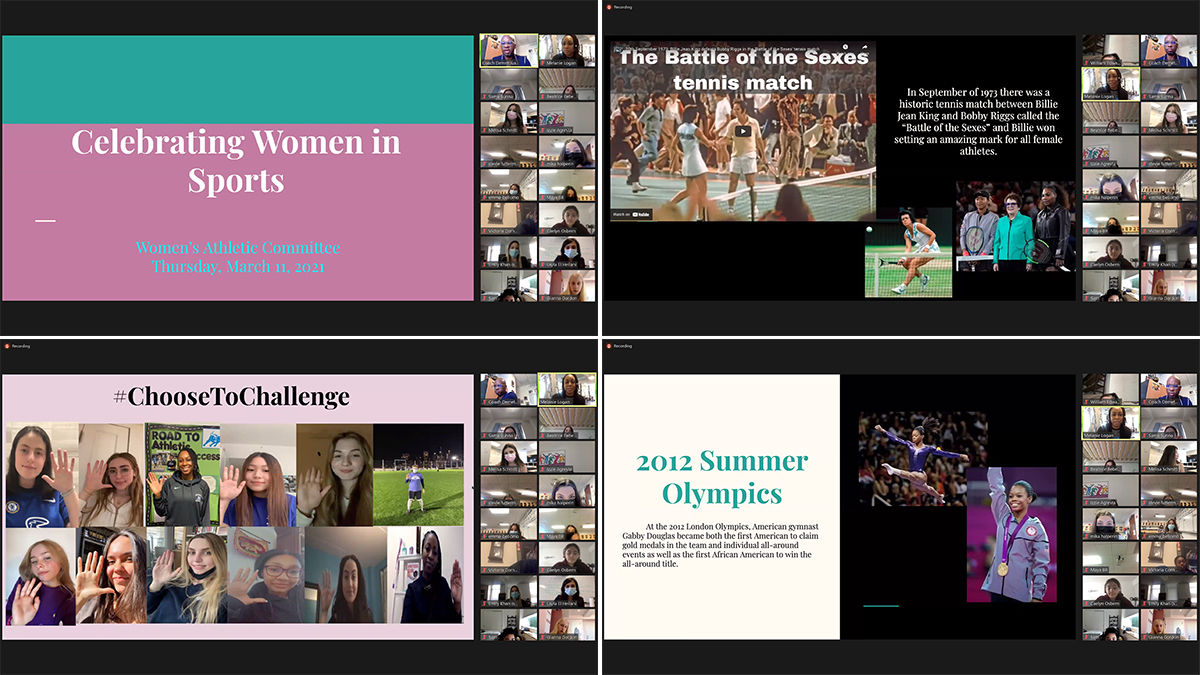Click the 'Women's Athletic Committee' subtitle text
1200x675 pixels.
[238, 248]
